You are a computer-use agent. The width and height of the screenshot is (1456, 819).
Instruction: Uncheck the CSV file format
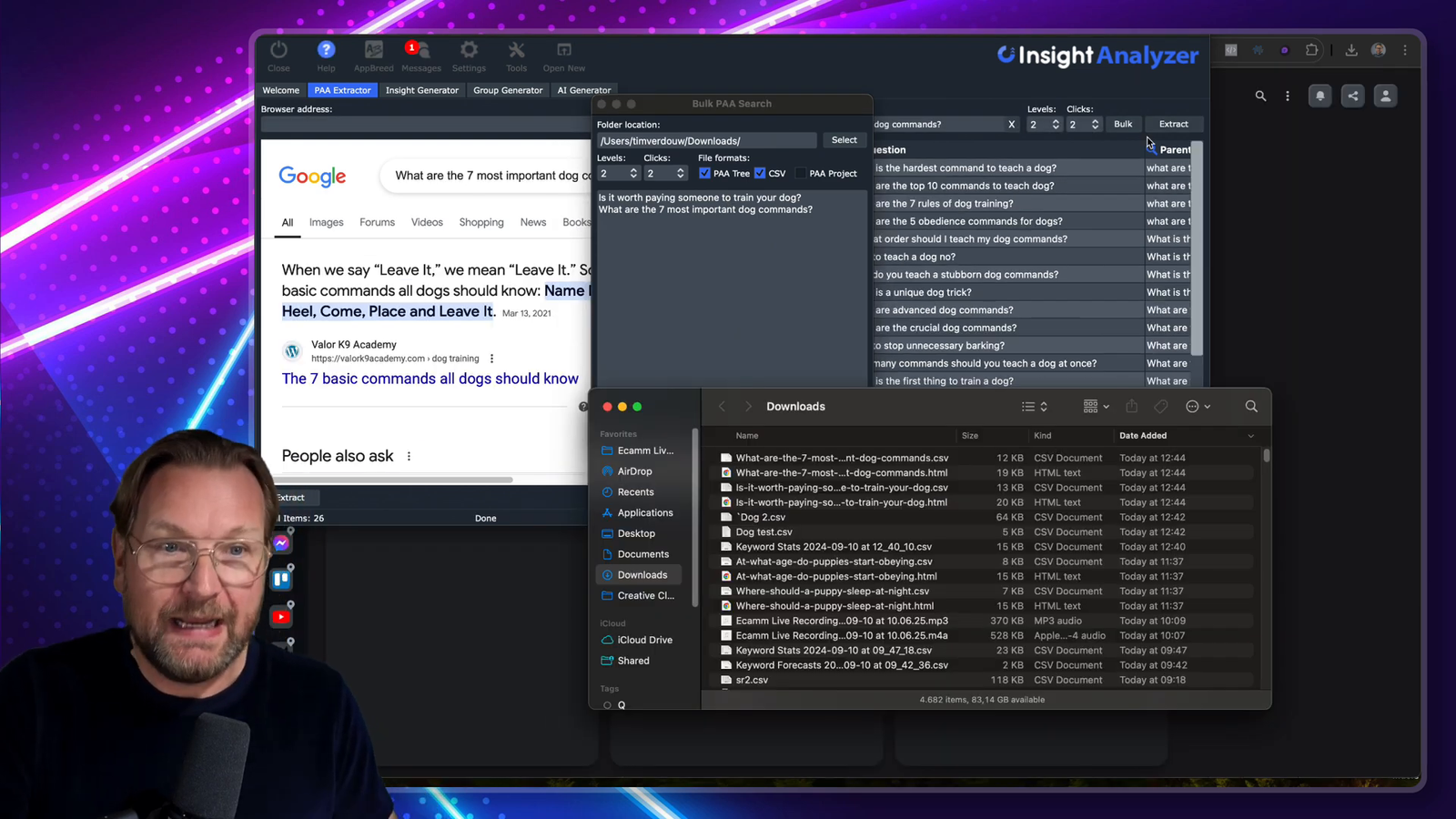760,173
